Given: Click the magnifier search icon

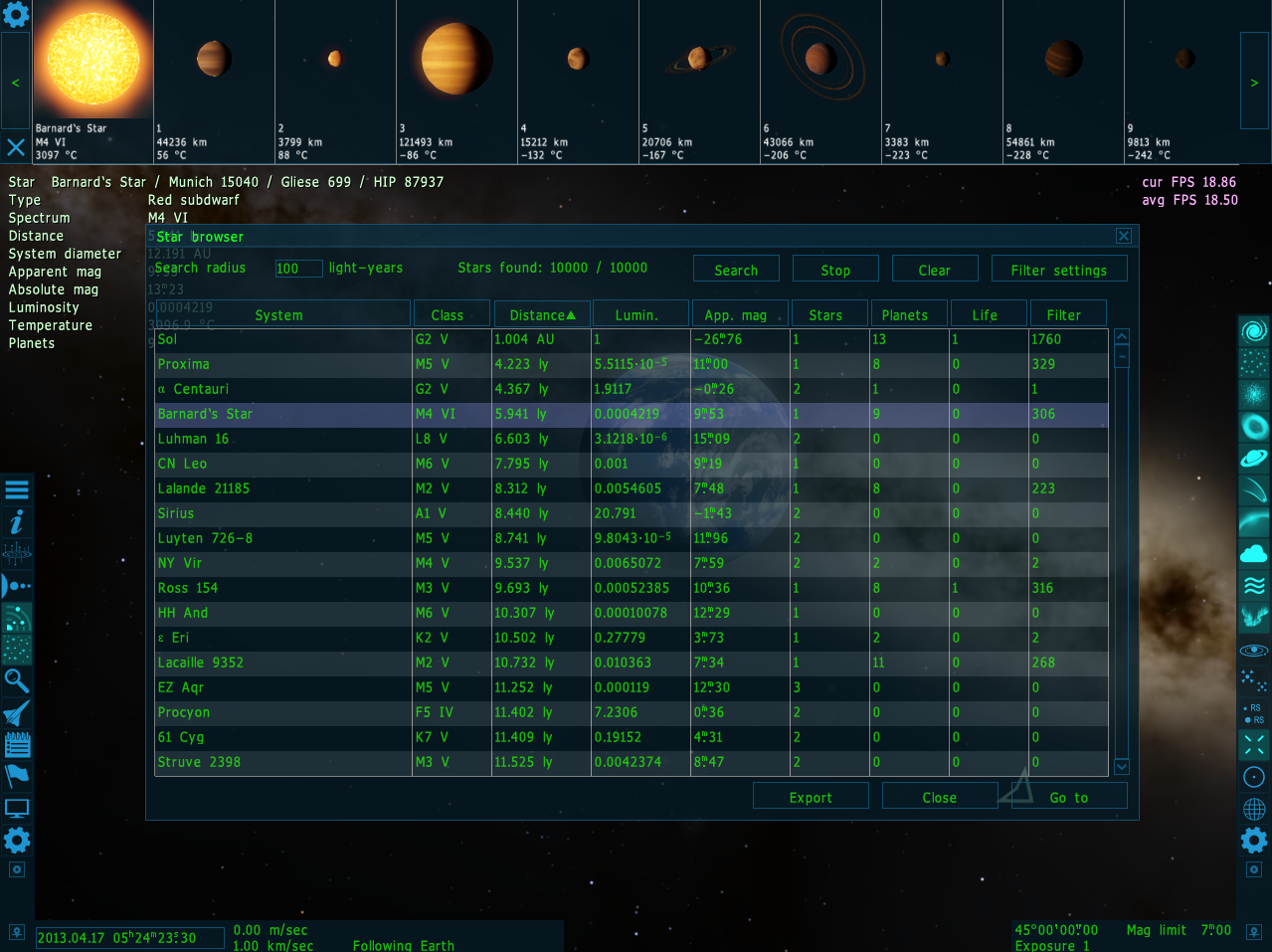Looking at the screenshot, I should click(x=17, y=680).
